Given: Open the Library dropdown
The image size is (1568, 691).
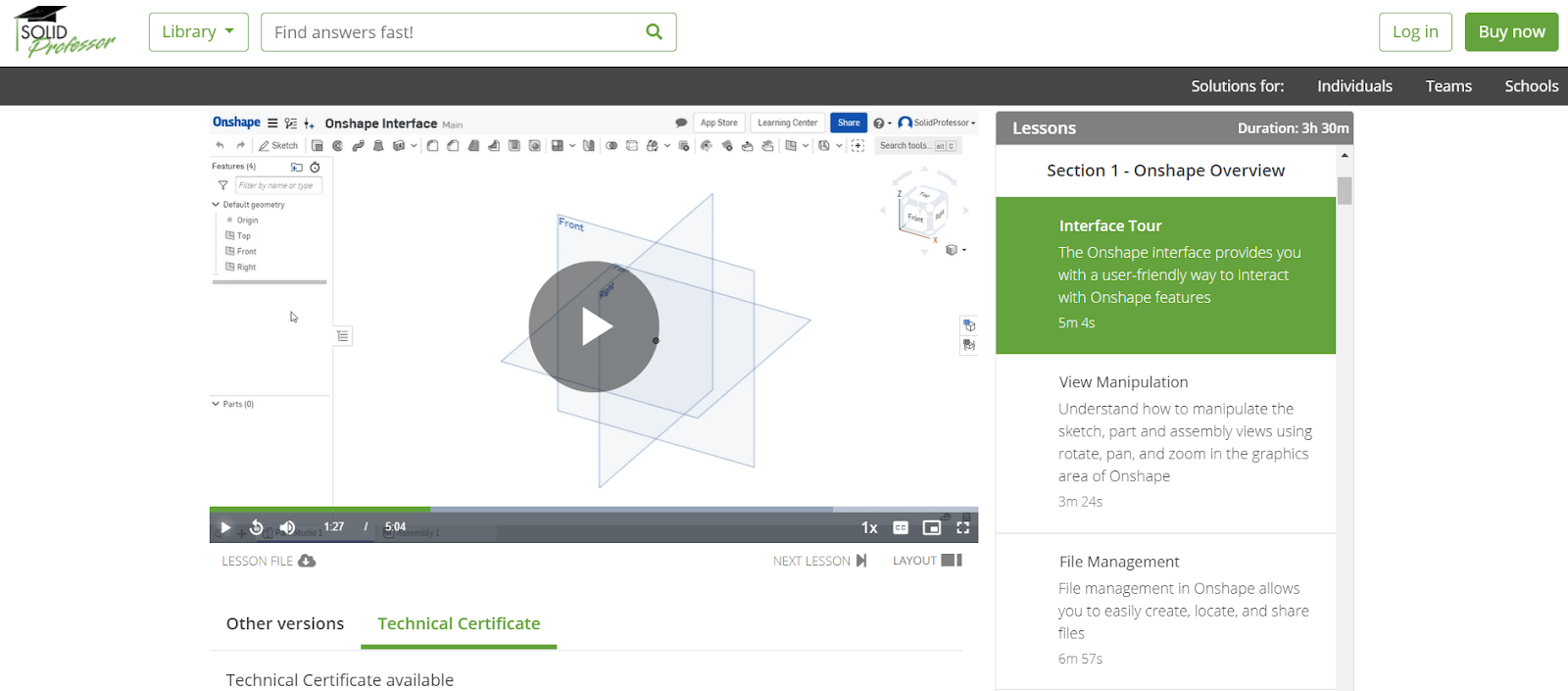Looking at the screenshot, I should [x=199, y=32].
